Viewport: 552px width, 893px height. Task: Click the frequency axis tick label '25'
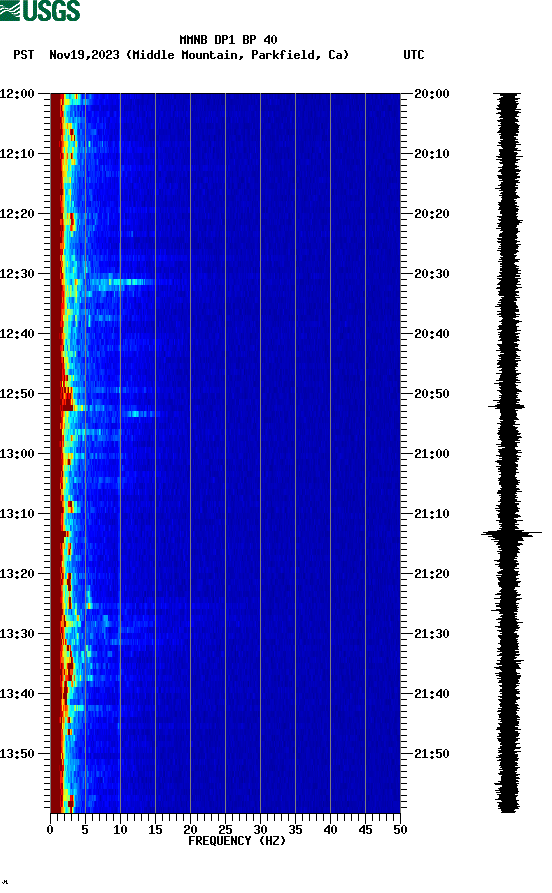click(x=225, y=830)
